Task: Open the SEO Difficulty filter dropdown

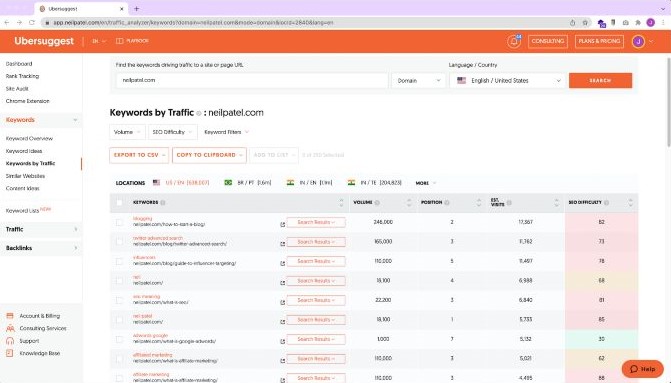Action: [x=172, y=132]
